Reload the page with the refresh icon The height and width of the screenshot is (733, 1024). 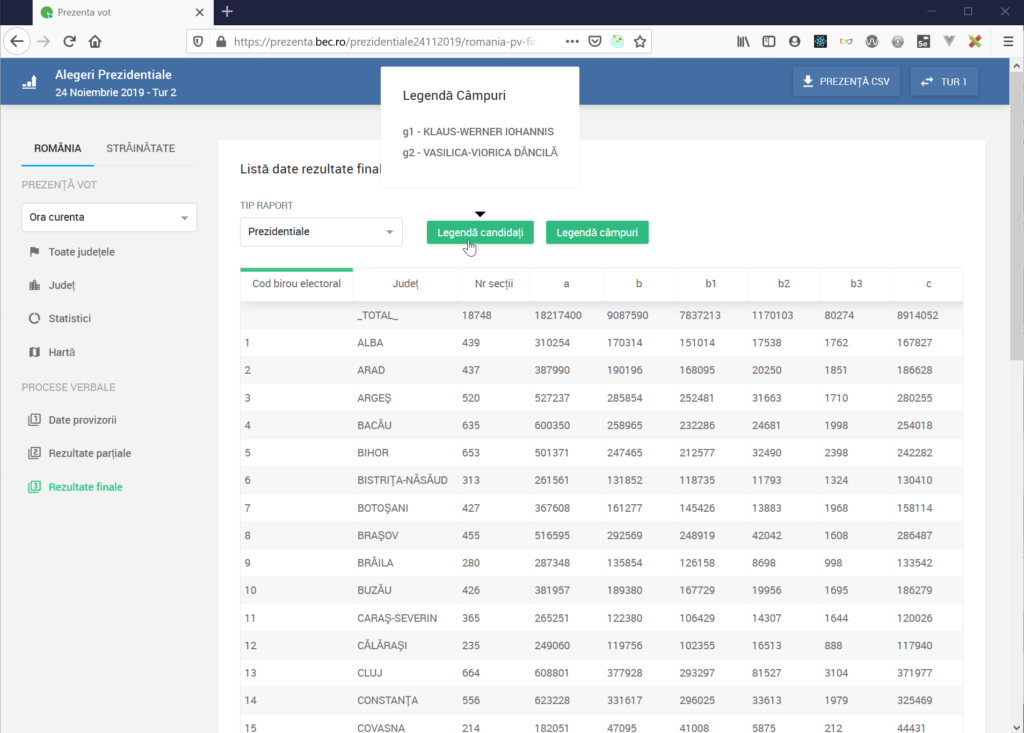pos(69,41)
